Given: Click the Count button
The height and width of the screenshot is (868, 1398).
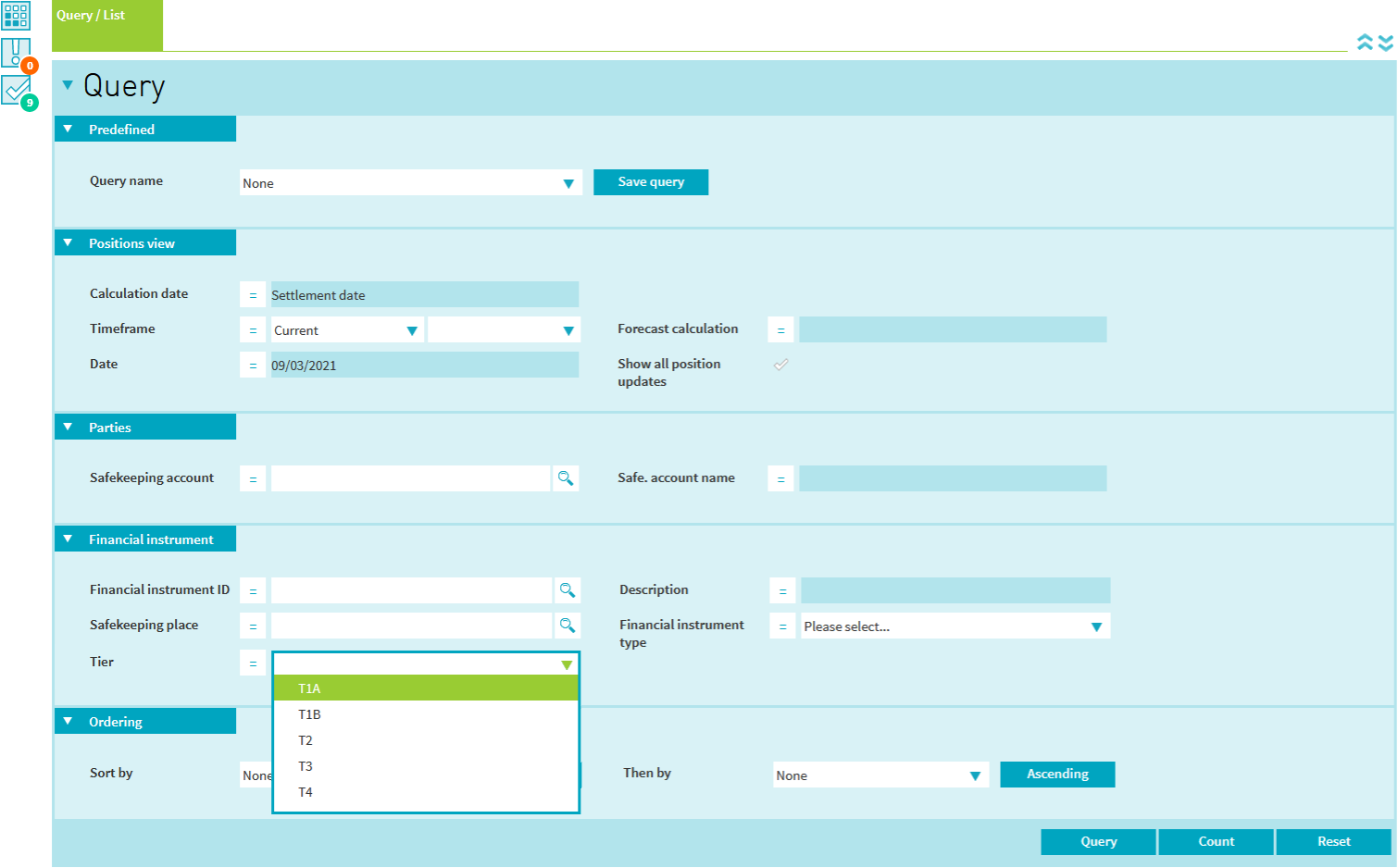Looking at the screenshot, I should point(1216,842).
